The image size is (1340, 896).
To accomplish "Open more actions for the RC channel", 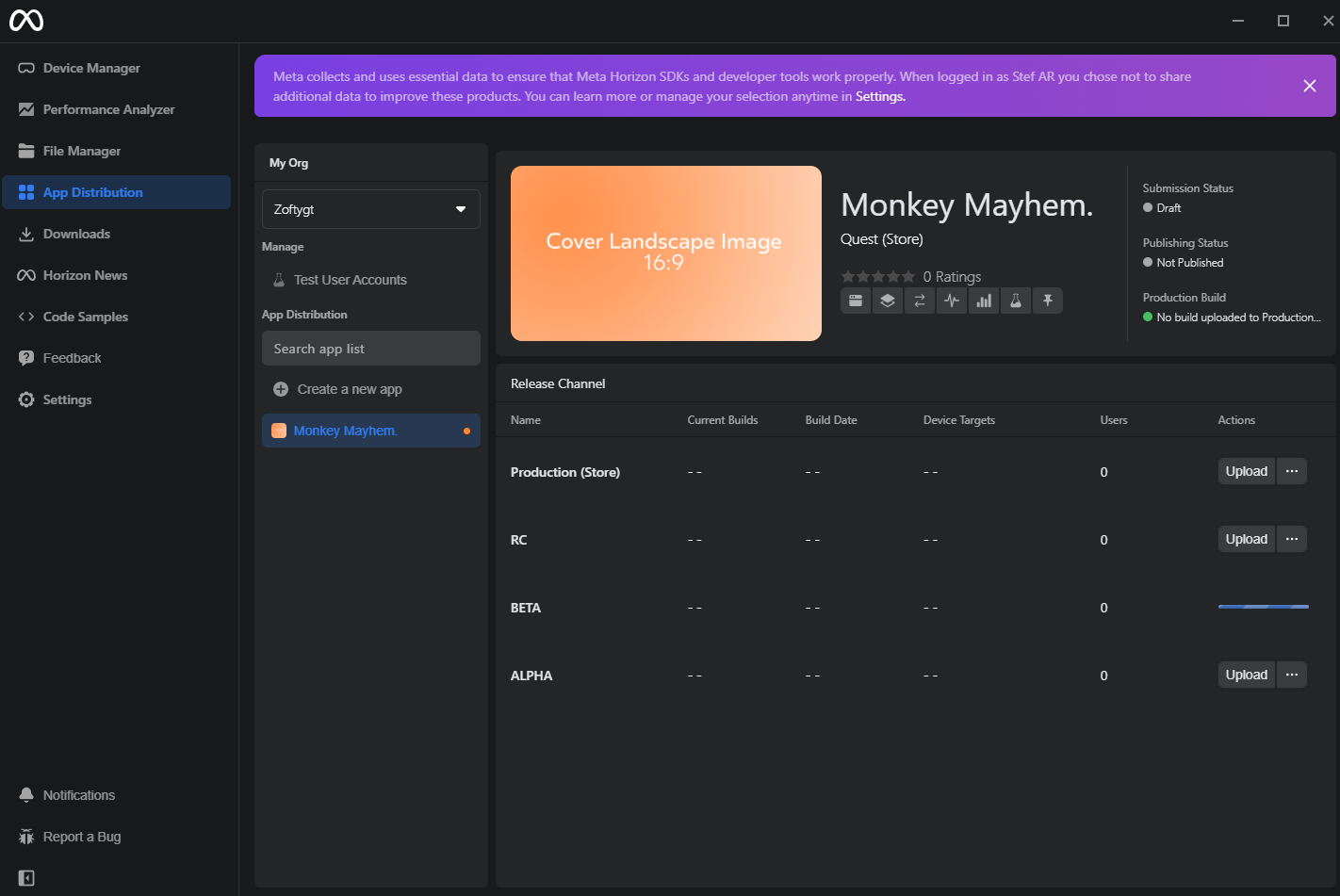I will [1291, 539].
